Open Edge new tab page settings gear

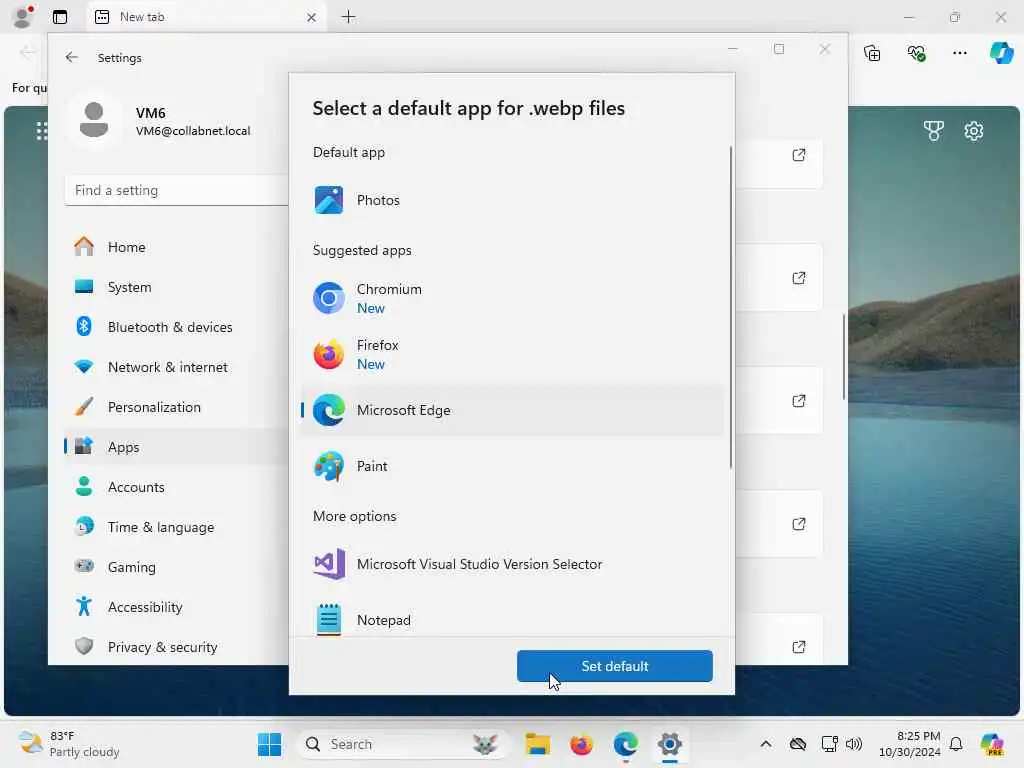pos(974,131)
